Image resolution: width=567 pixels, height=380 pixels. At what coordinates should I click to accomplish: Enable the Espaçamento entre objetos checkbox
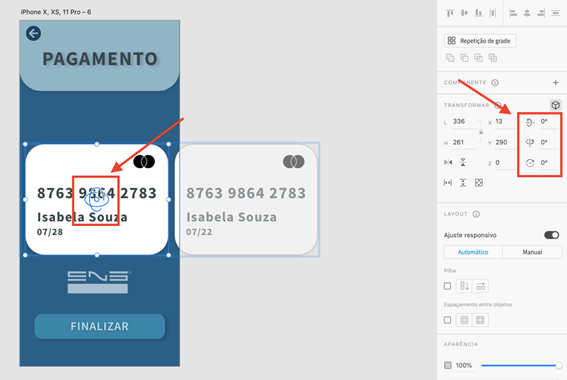coord(447,320)
